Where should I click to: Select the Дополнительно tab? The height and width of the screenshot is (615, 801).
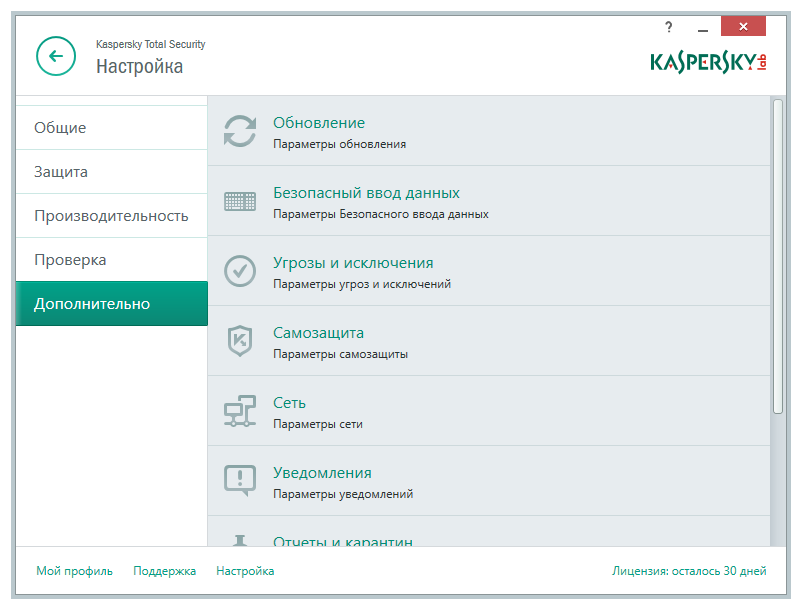click(111, 303)
